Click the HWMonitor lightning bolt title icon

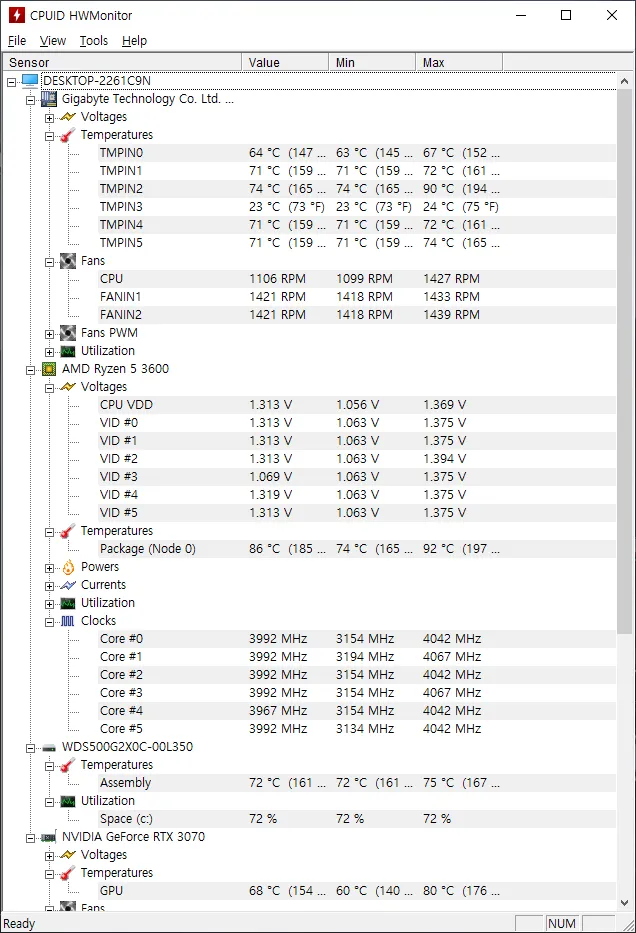(16, 15)
